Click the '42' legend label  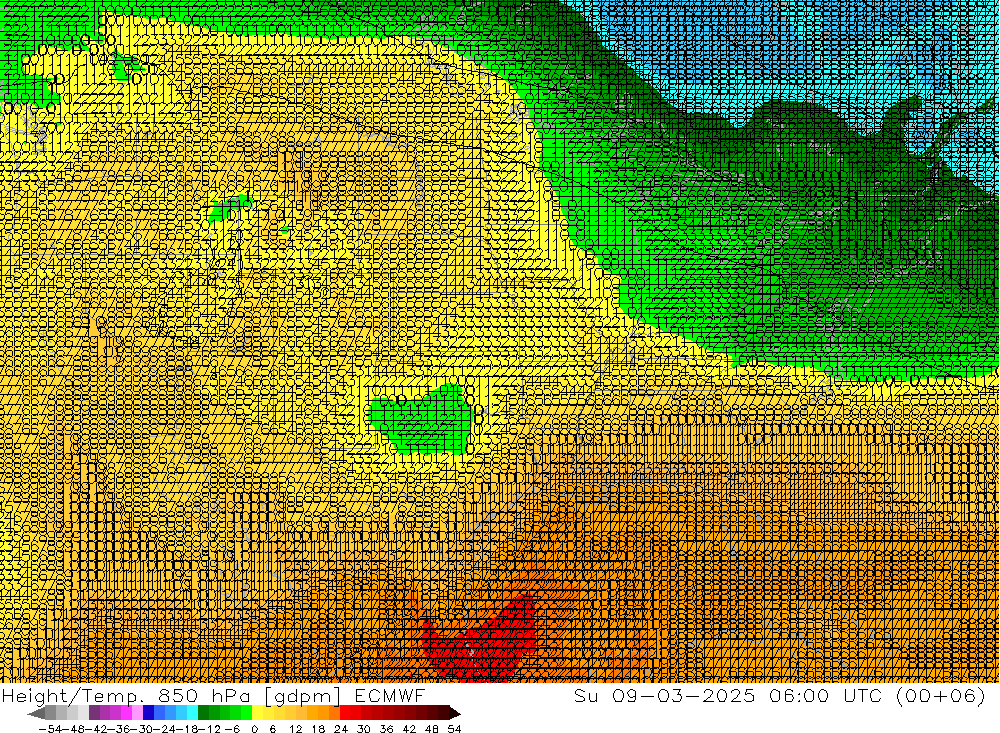pos(409,729)
